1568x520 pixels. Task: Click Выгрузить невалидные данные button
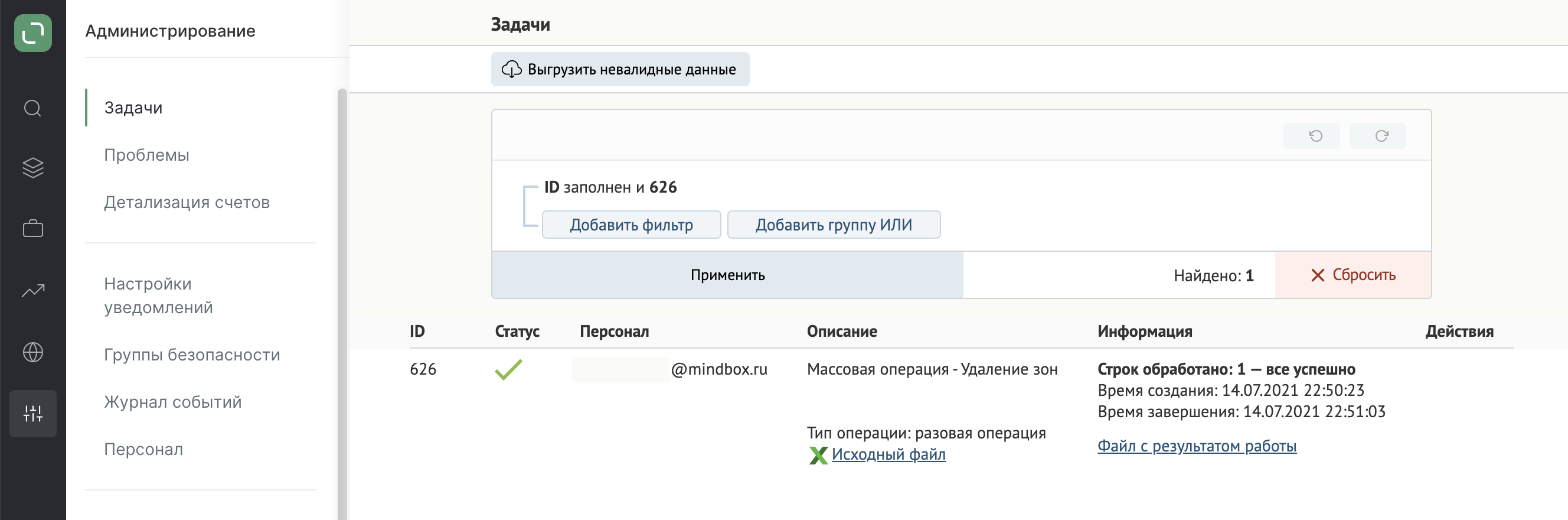tap(620, 70)
